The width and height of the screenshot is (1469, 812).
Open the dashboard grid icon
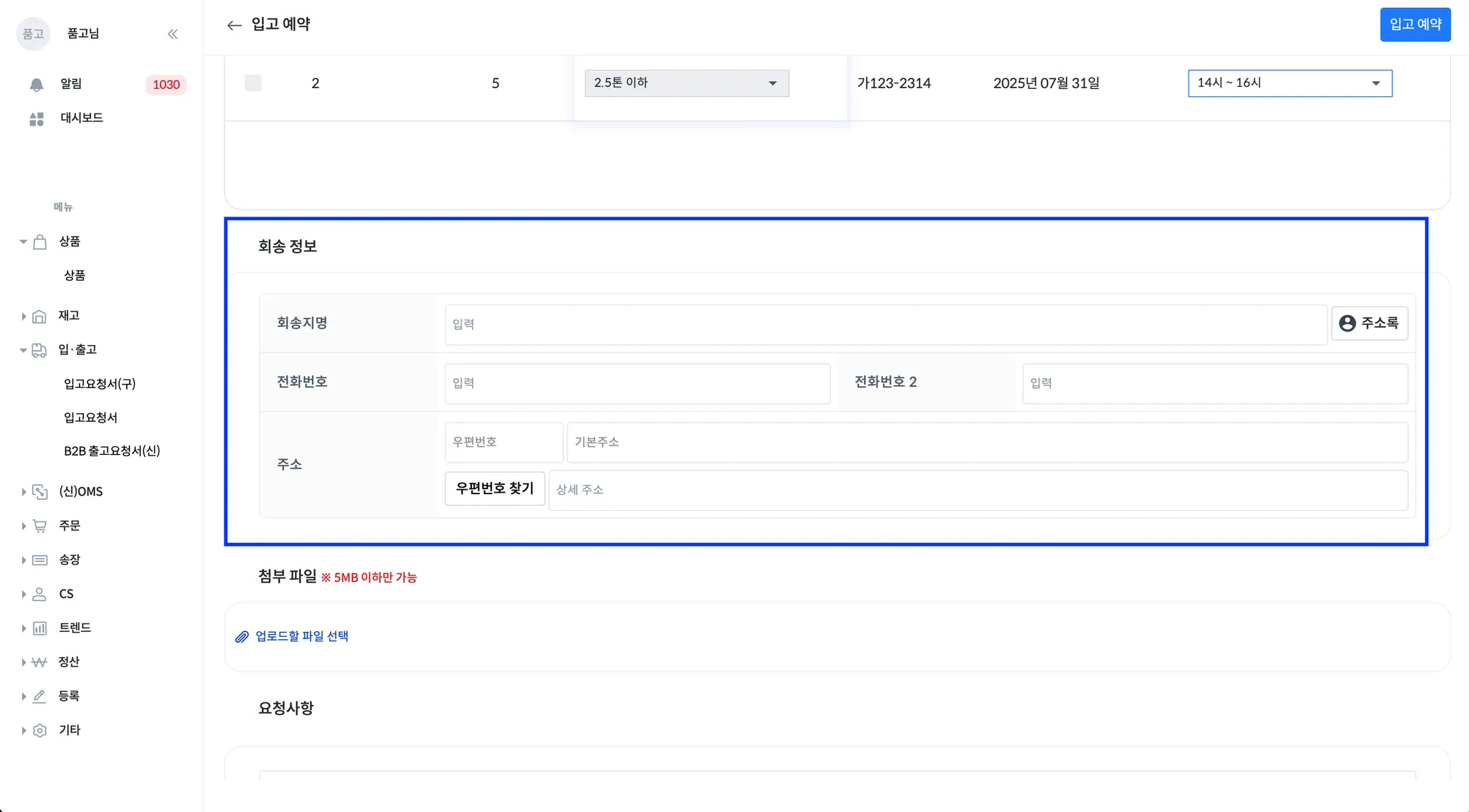(x=37, y=118)
